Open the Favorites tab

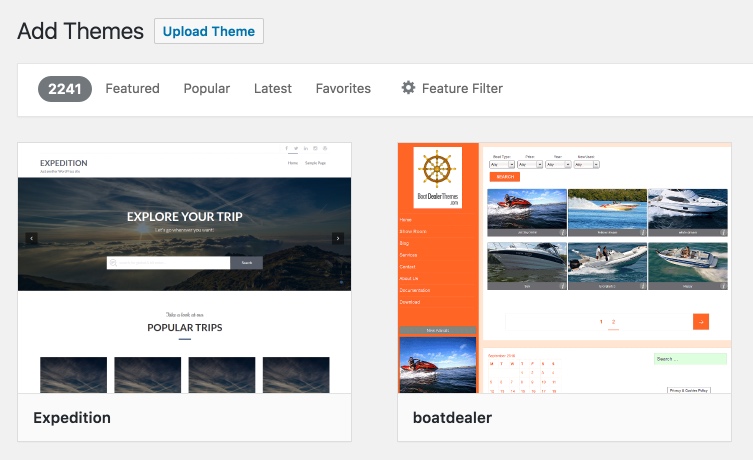pyautogui.click(x=343, y=88)
